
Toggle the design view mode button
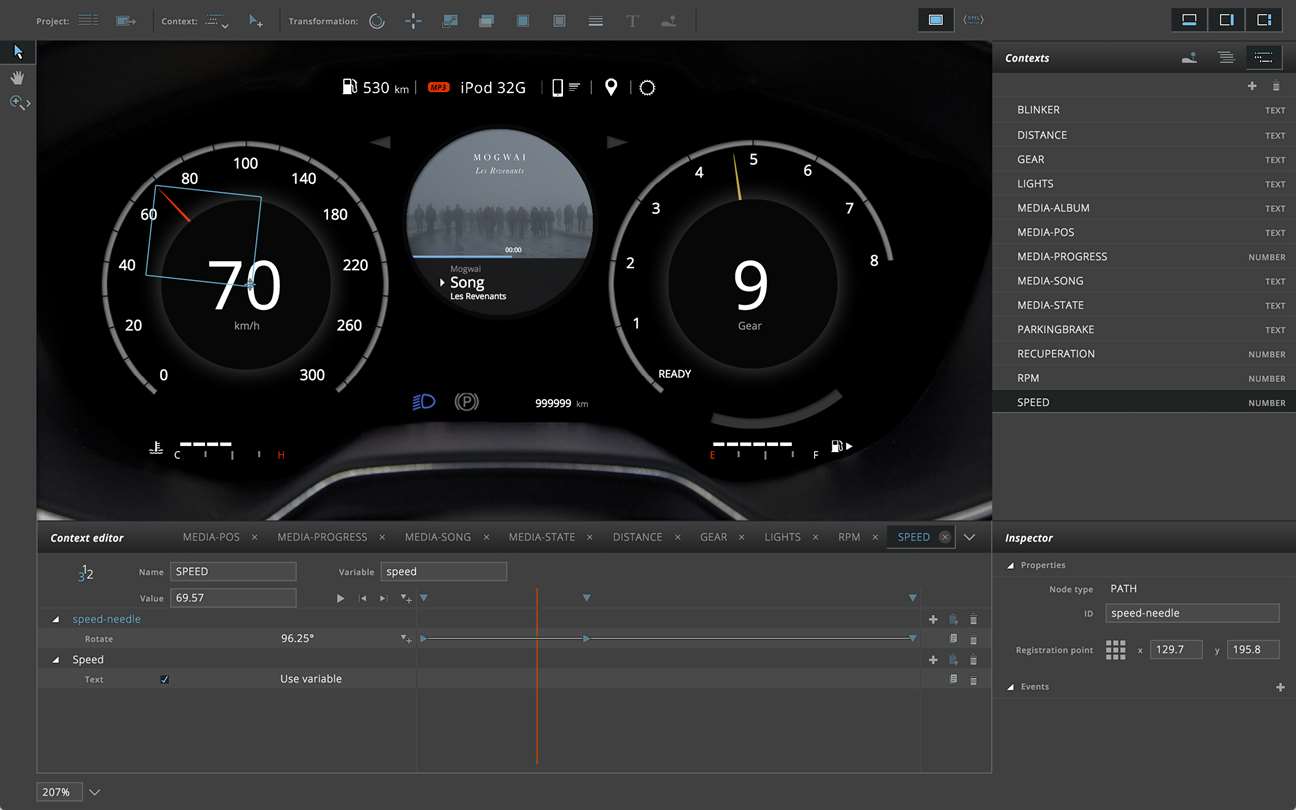(x=935, y=20)
